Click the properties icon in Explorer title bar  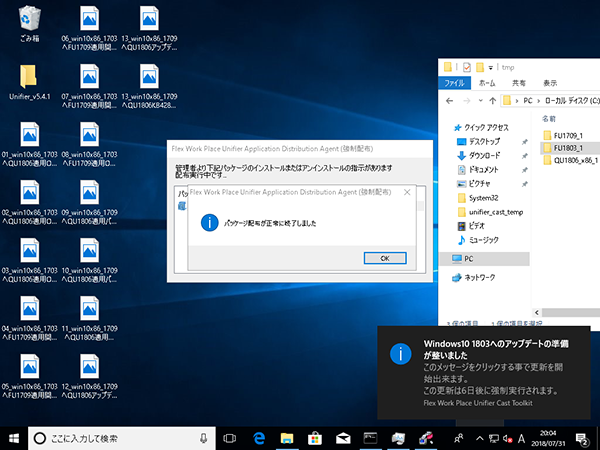467,67
